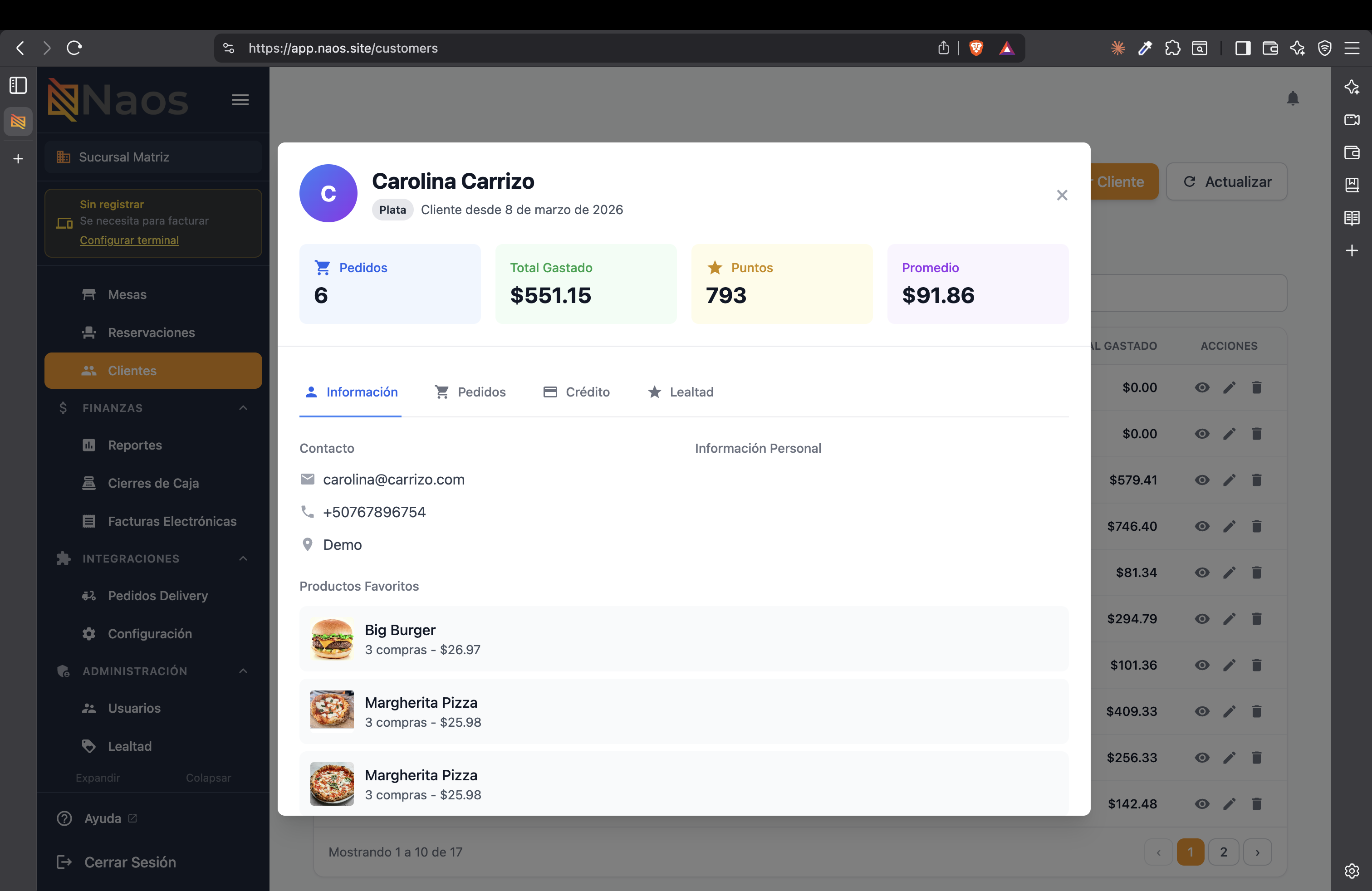Toggle the sidebar hamburger menu
Screen dimensions: 1372x891
240,100
